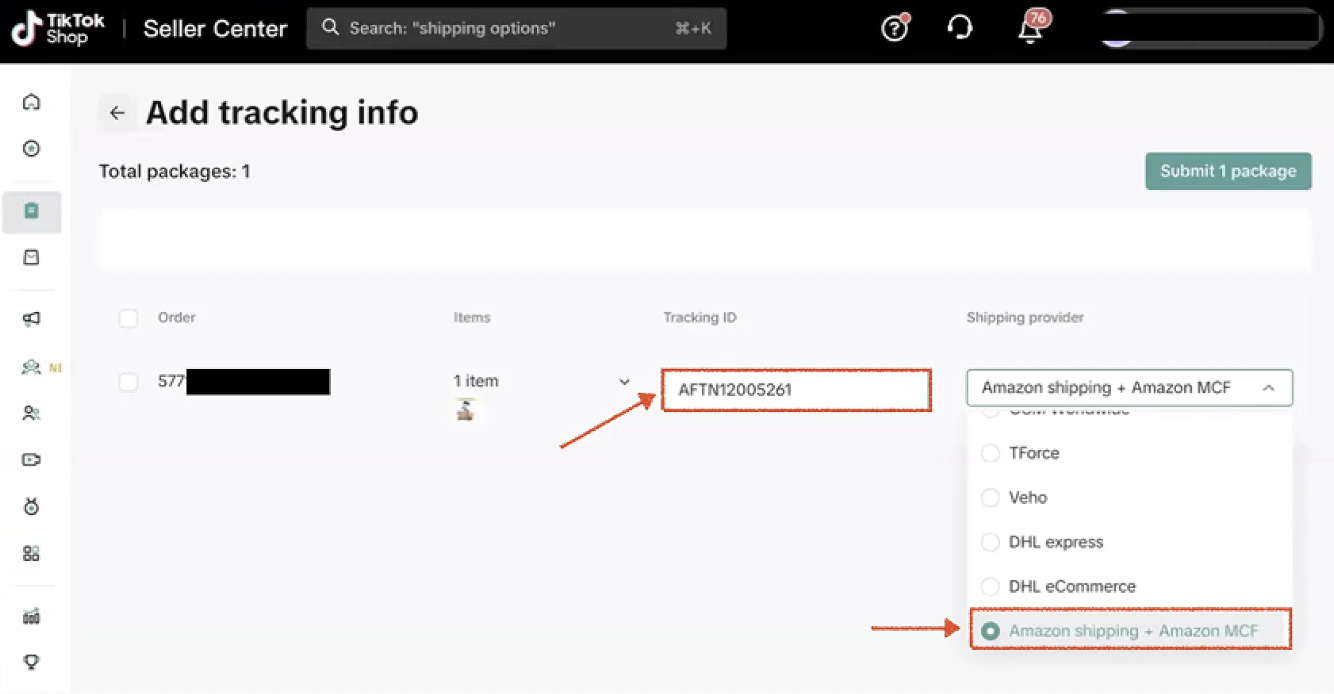The height and width of the screenshot is (694, 1334).
Task: Click the Home icon in sidebar
Action: click(32, 102)
